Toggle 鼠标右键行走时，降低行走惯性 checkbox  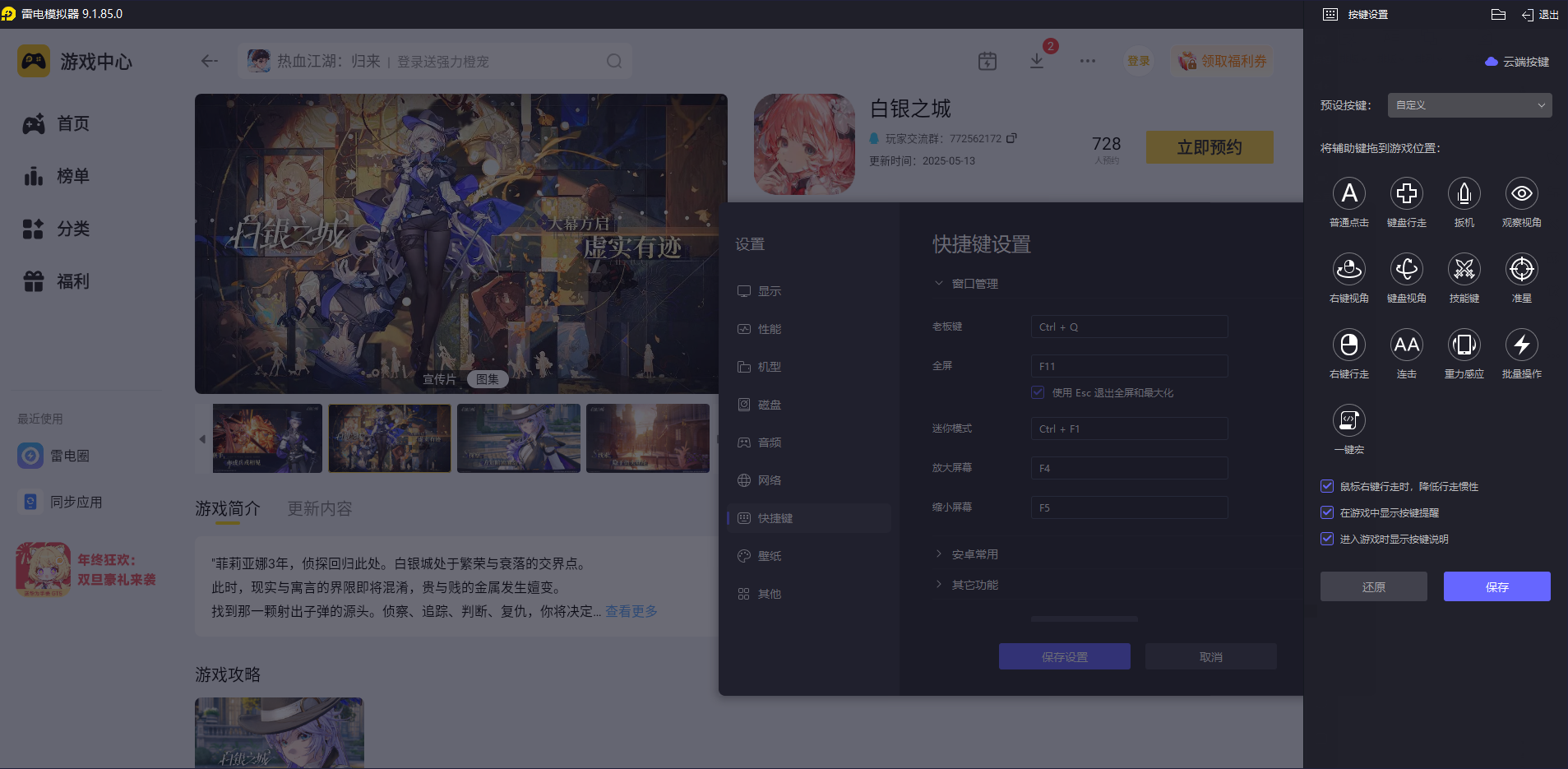(x=1326, y=486)
